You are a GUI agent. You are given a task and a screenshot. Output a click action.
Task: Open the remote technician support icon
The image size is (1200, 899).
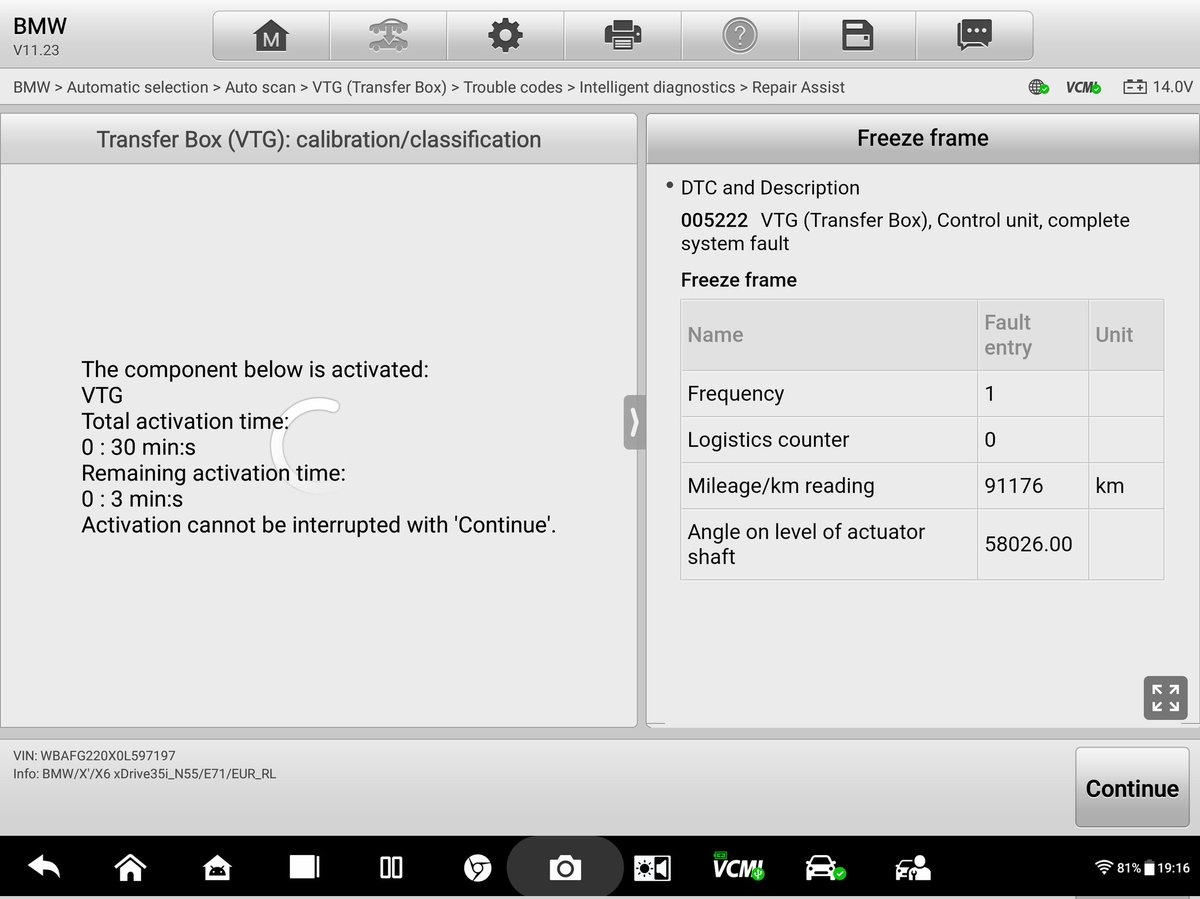click(x=912, y=867)
